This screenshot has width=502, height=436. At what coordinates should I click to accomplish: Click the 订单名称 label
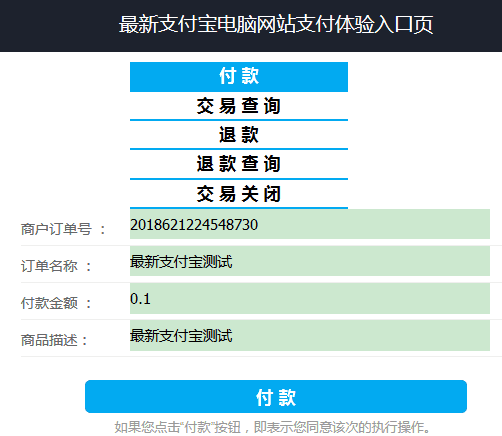point(56,266)
